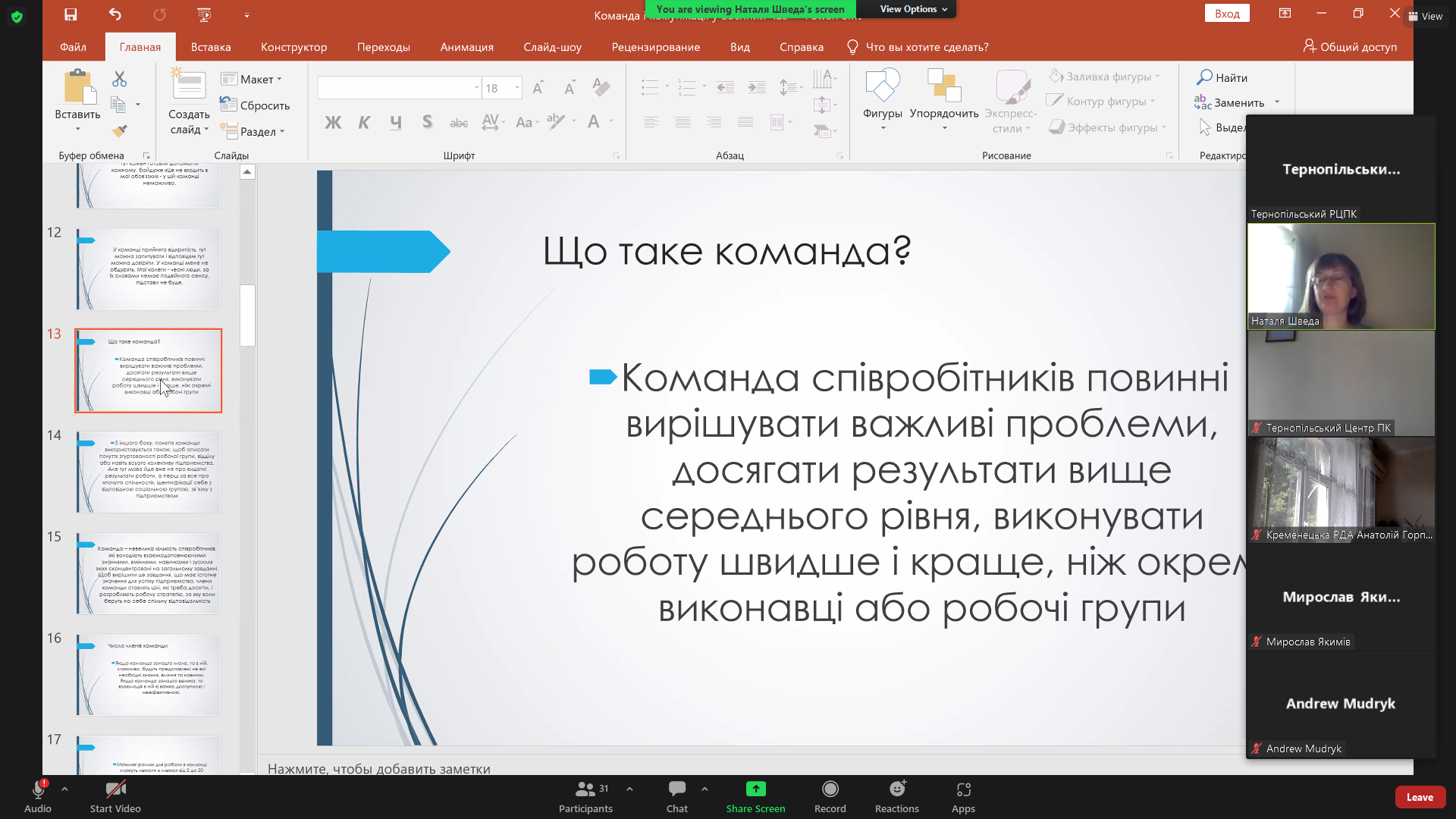Increase font size icon
Screen dimensions: 1456x819
click(538, 88)
